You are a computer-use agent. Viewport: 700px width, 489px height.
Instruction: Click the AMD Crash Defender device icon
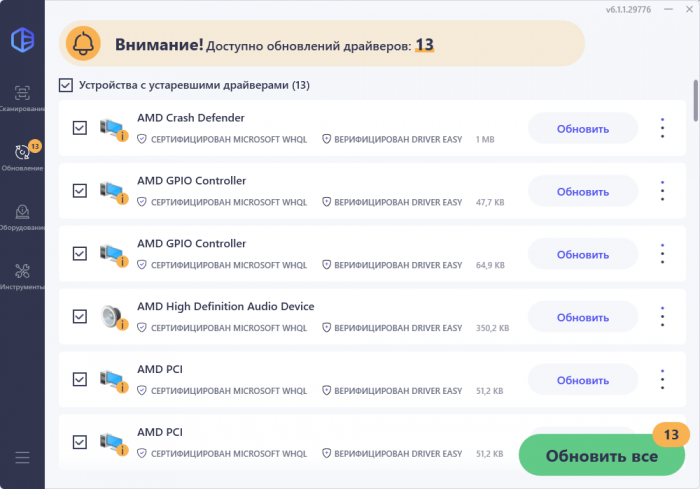113,128
